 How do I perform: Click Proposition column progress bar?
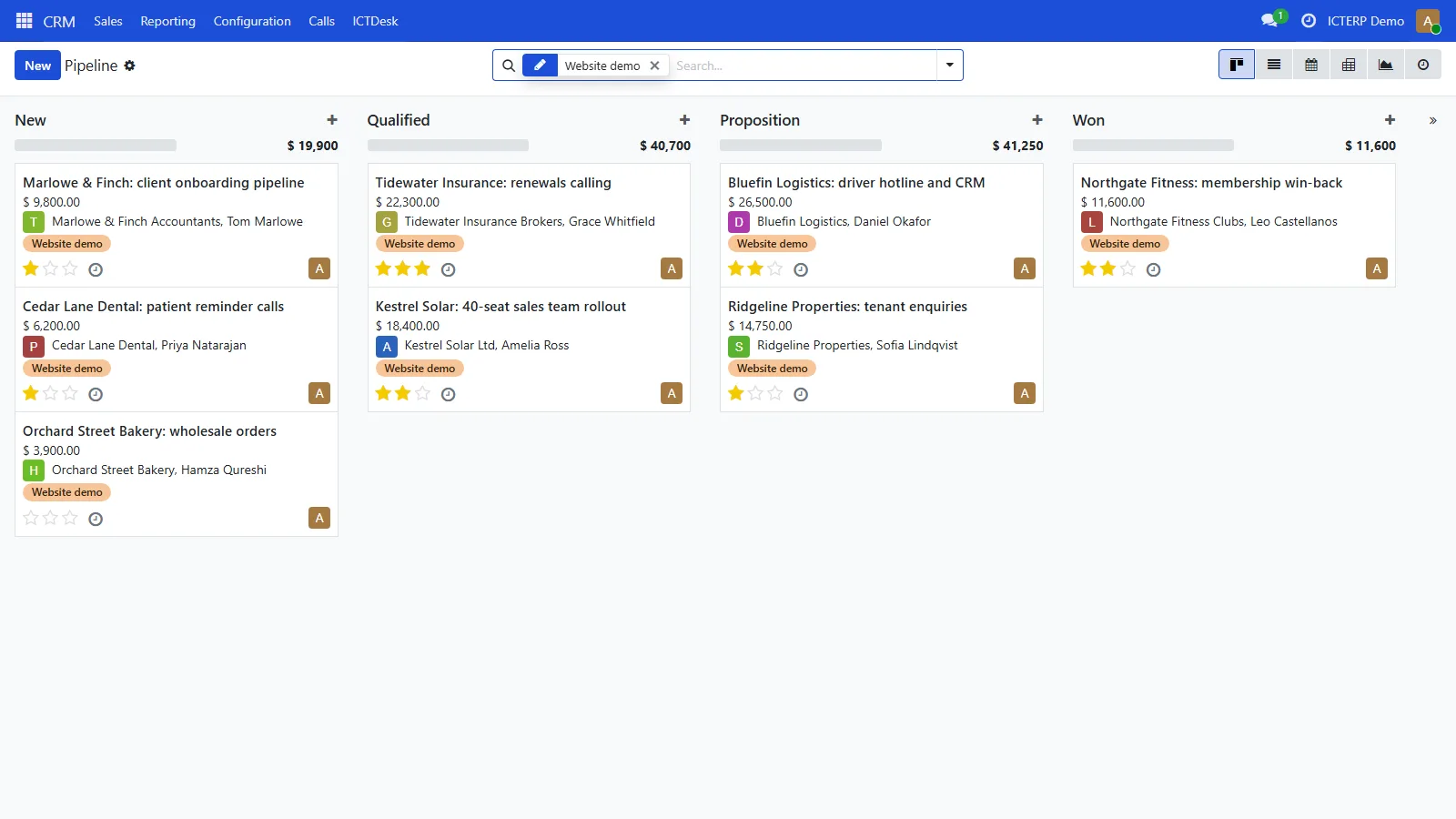coord(801,146)
